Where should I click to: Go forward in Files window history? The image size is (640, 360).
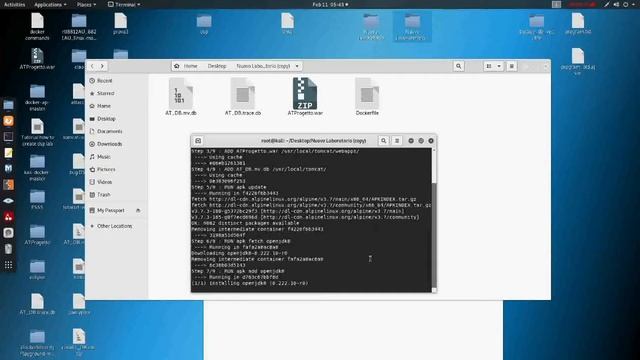102,66
